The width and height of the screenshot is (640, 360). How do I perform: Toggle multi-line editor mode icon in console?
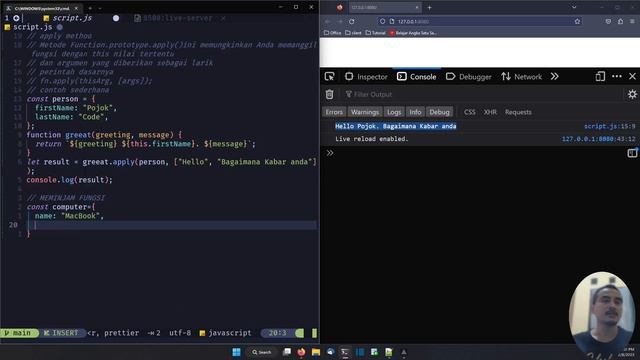[x=632, y=153]
